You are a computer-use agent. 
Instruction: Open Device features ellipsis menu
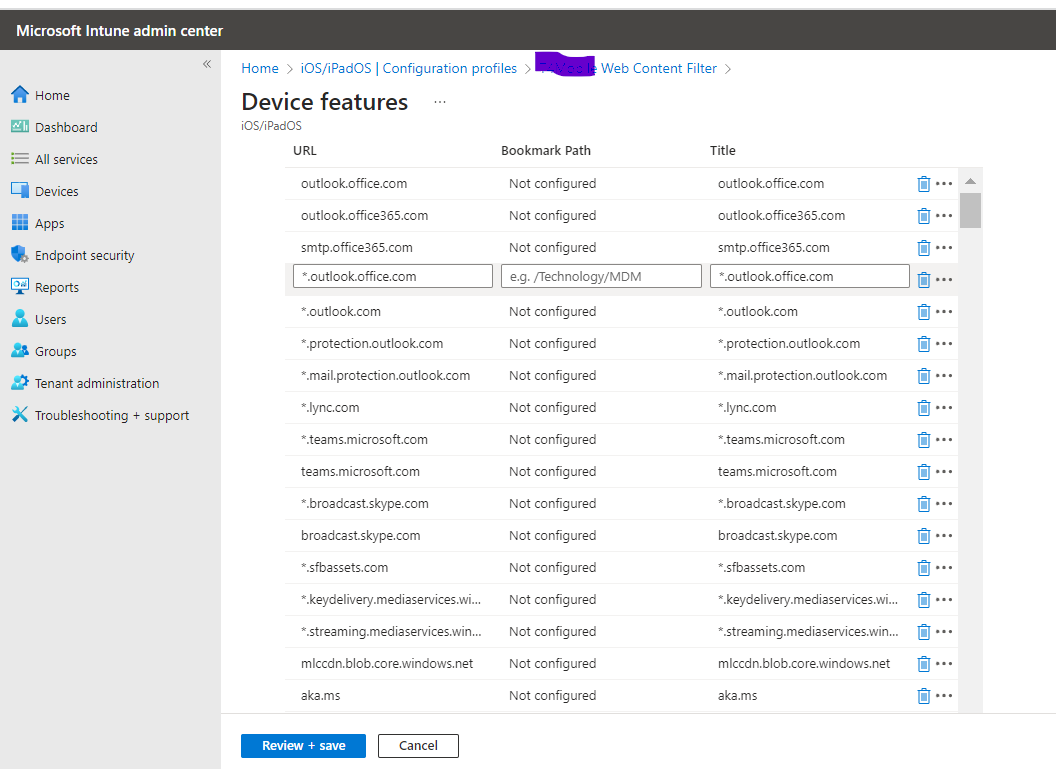click(440, 102)
